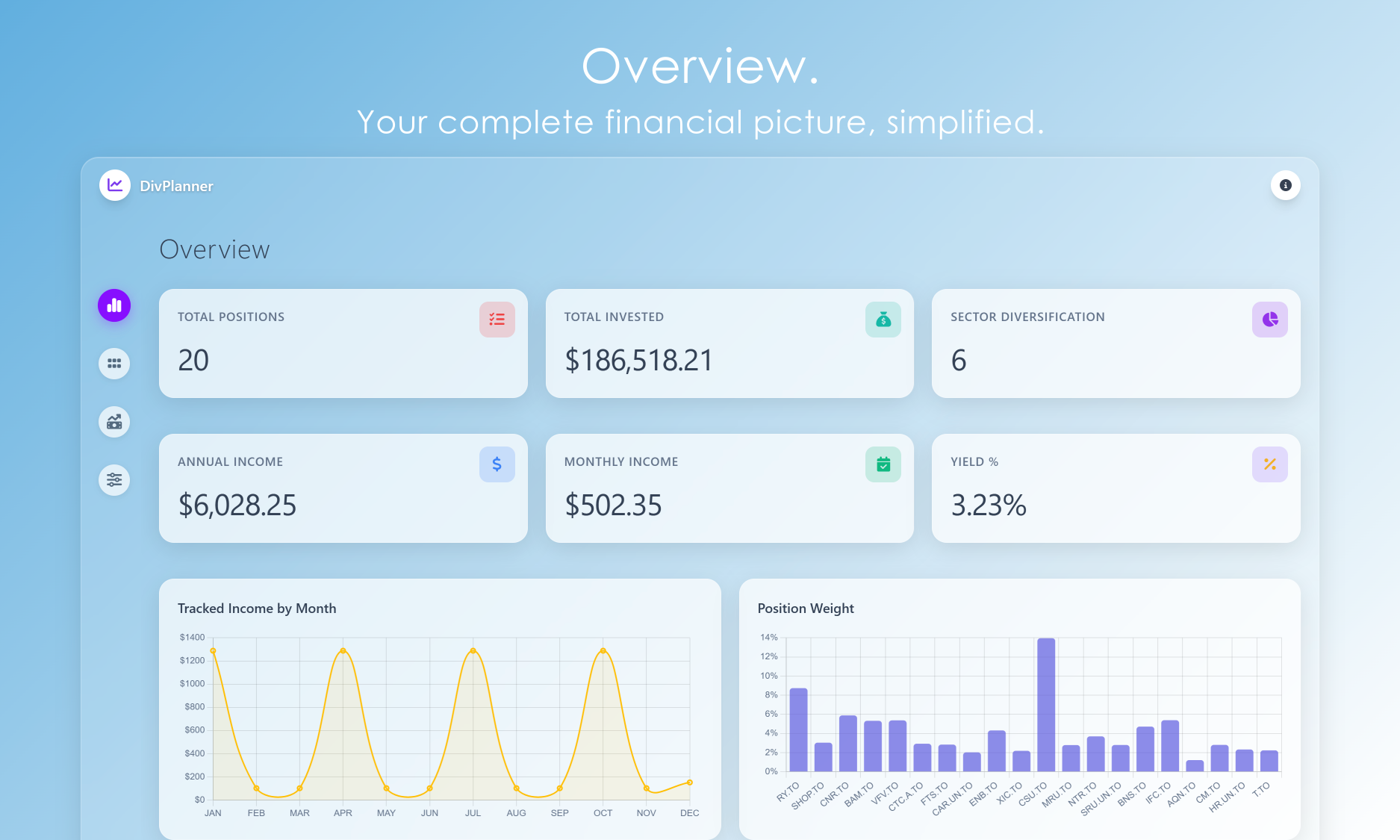Click the January data point on income chart

[213, 651]
